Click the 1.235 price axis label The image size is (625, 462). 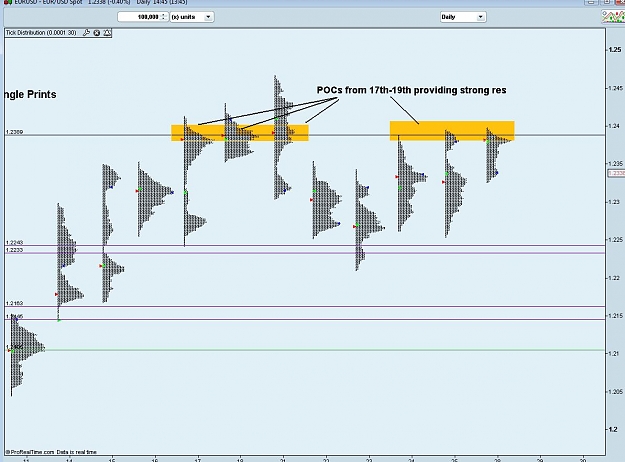tap(616, 163)
